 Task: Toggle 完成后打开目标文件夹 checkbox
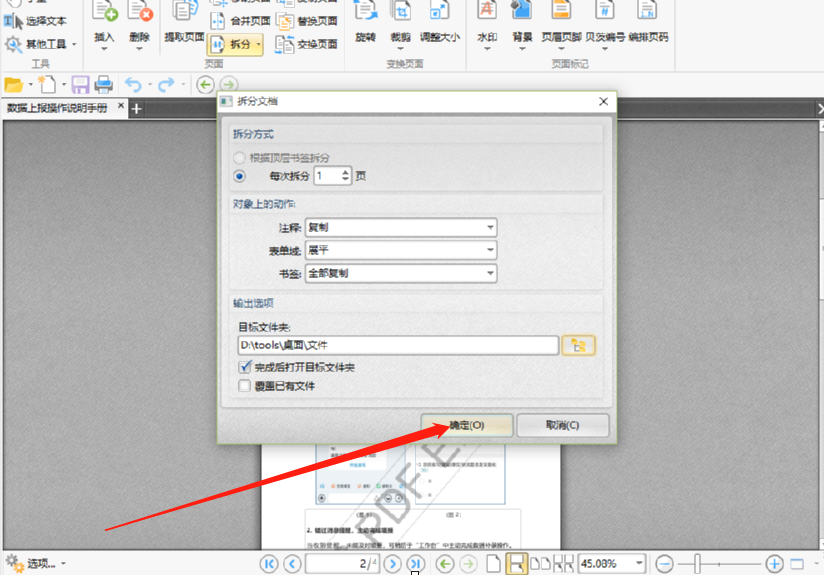pos(244,366)
